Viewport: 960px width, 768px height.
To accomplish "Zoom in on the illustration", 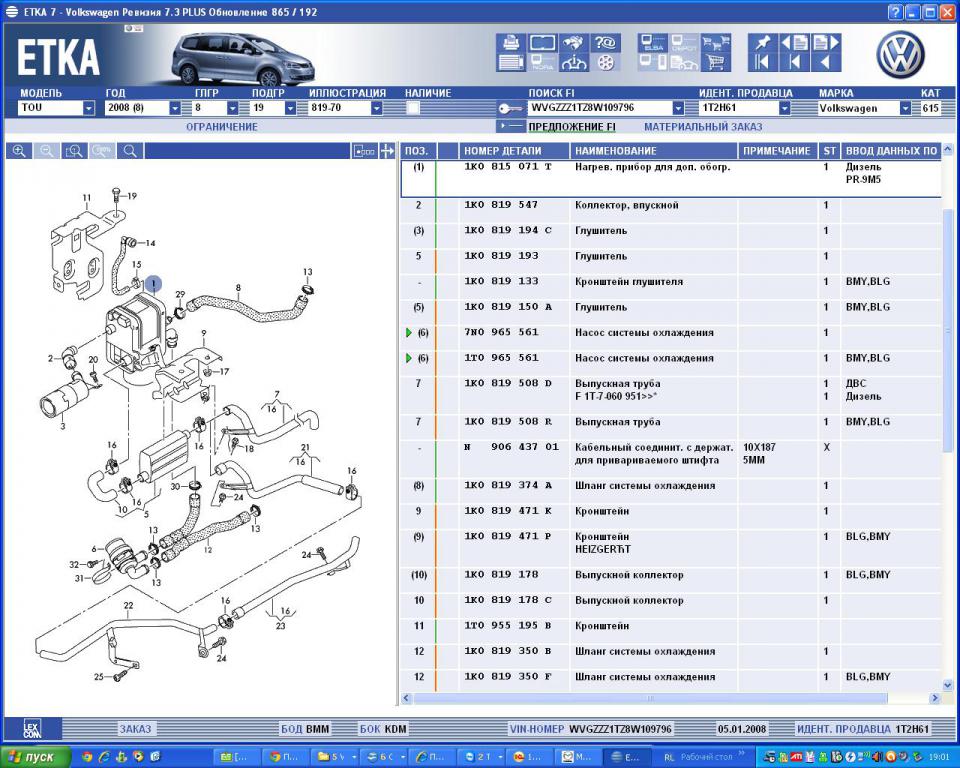I will coord(20,151).
